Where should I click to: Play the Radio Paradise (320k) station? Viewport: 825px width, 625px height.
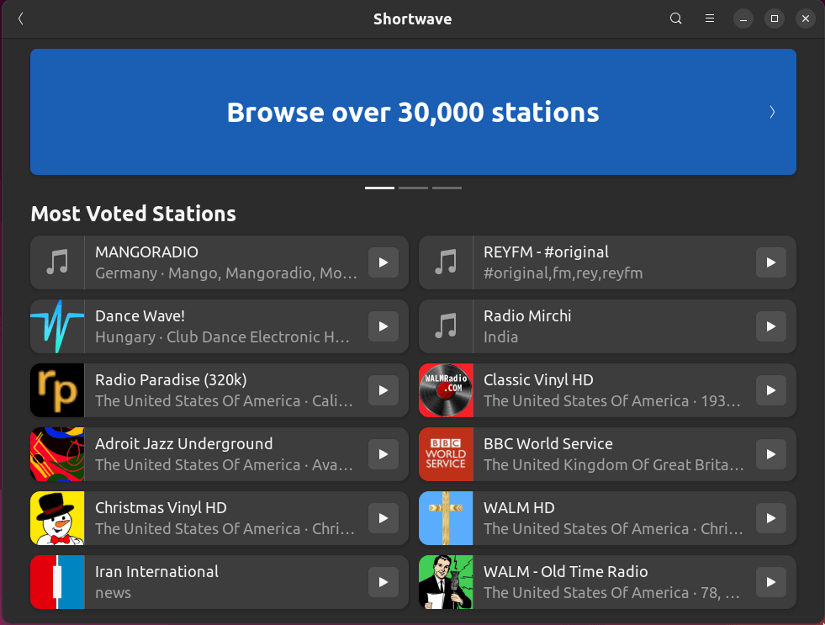point(383,390)
